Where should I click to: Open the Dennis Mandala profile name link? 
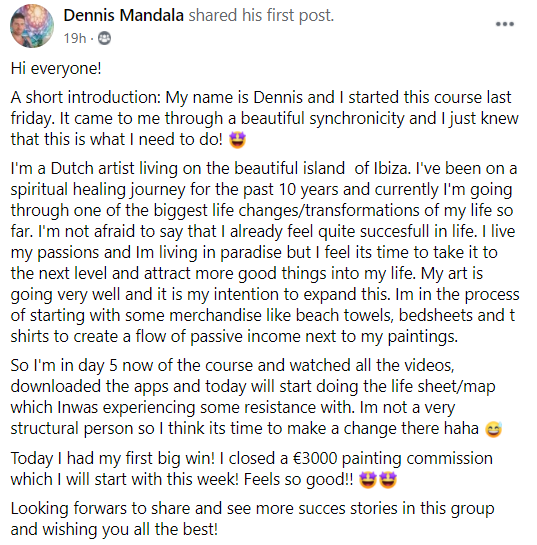[x=123, y=16]
